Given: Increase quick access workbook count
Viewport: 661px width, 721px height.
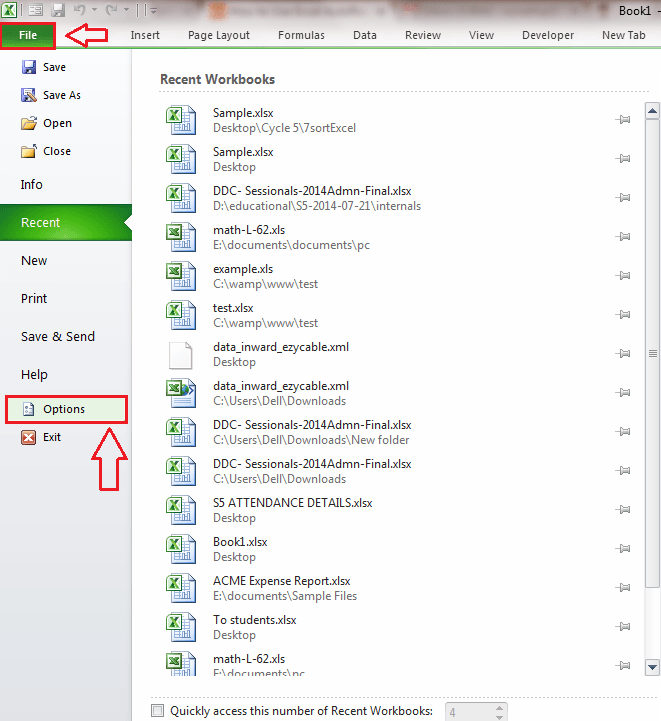Looking at the screenshot, I should click(500, 708).
